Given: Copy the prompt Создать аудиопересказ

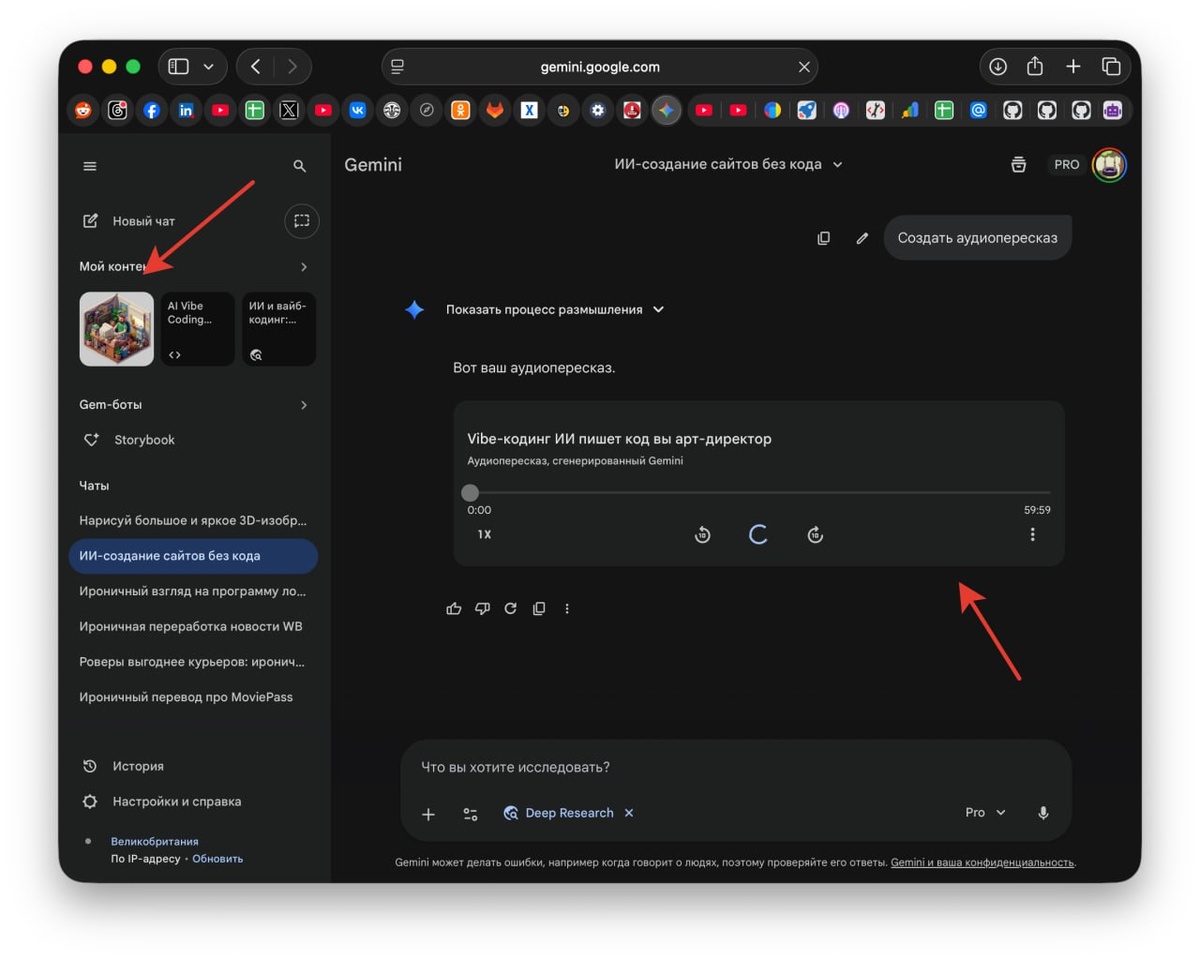Looking at the screenshot, I should click(x=824, y=238).
